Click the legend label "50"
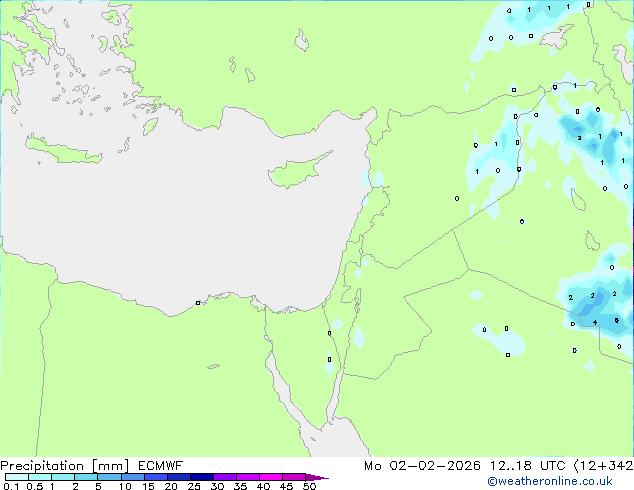This screenshot has height=490, width=634. point(309,486)
